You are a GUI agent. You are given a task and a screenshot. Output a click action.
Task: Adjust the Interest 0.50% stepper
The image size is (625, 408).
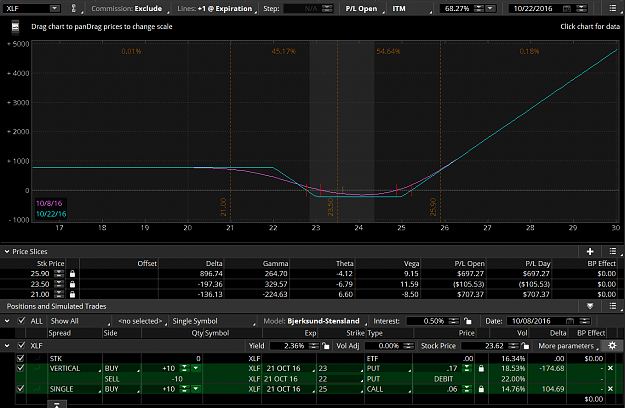pos(454,321)
